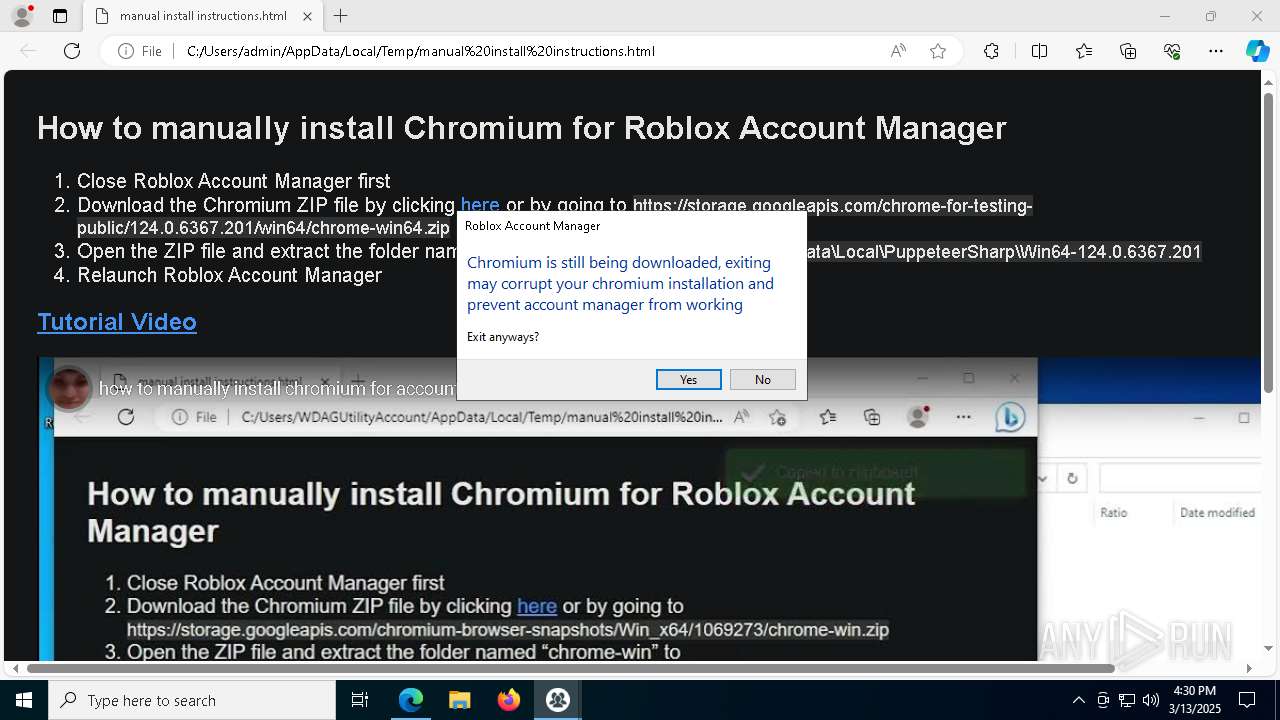Open the Copilot sidebar icon
Viewport: 1280px width, 720px height.
pyautogui.click(x=1258, y=51)
